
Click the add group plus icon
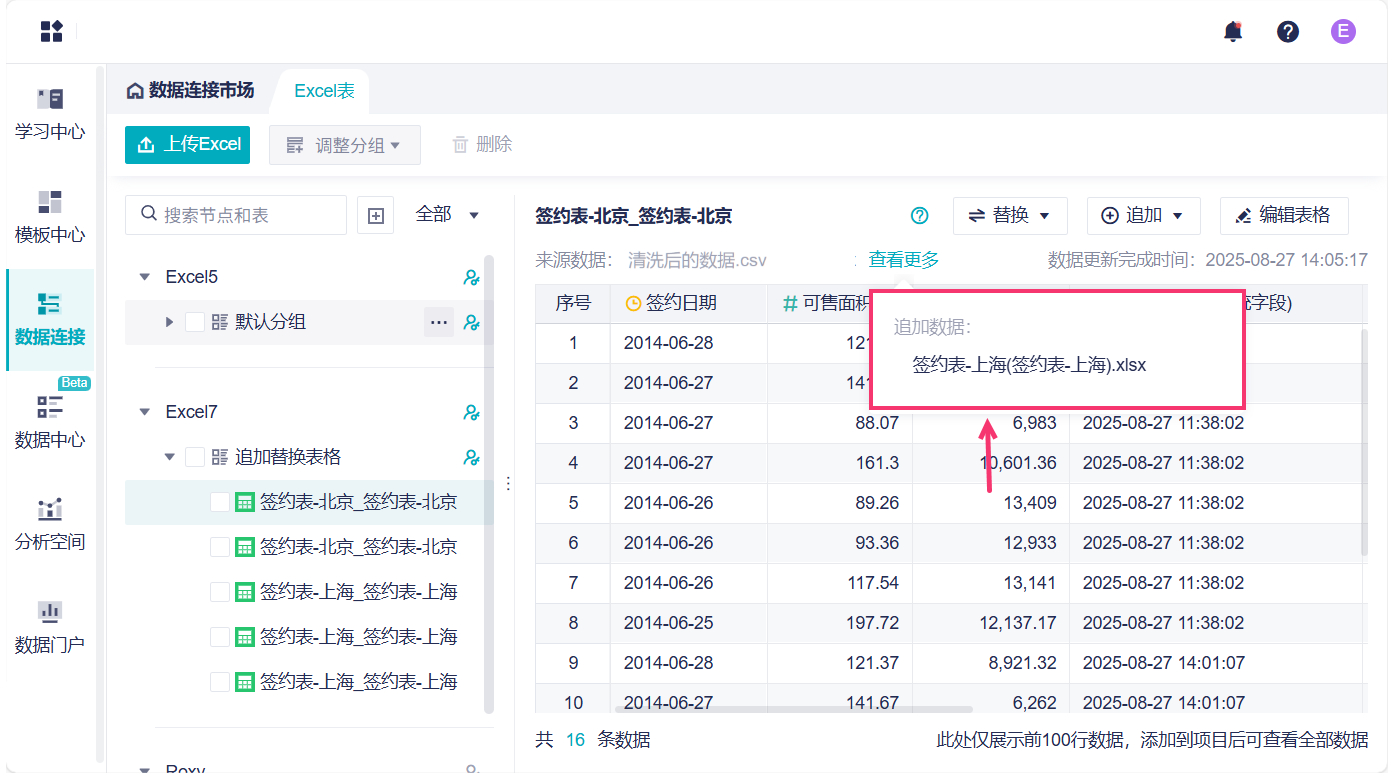coord(376,215)
